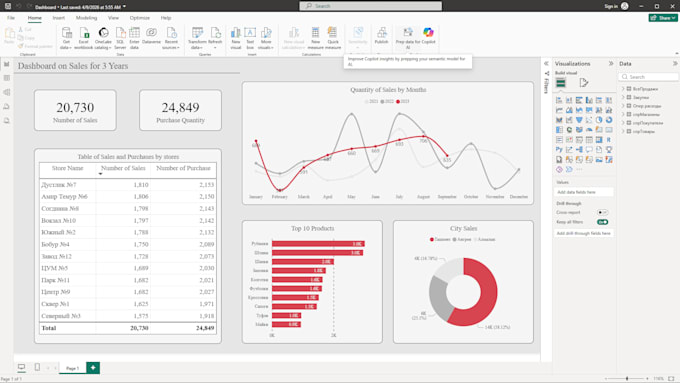The image size is (680, 383).
Task: Insert a New visual
Action: pyautogui.click(x=235, y=38)
